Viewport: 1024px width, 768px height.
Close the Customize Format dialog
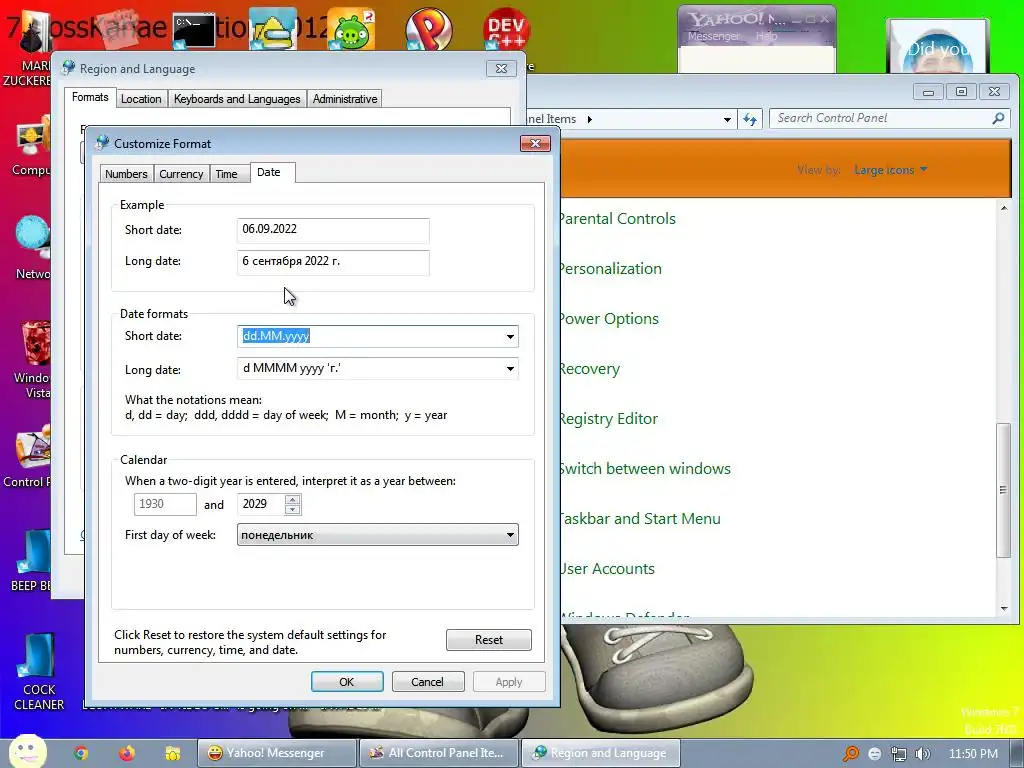[535, 144]
